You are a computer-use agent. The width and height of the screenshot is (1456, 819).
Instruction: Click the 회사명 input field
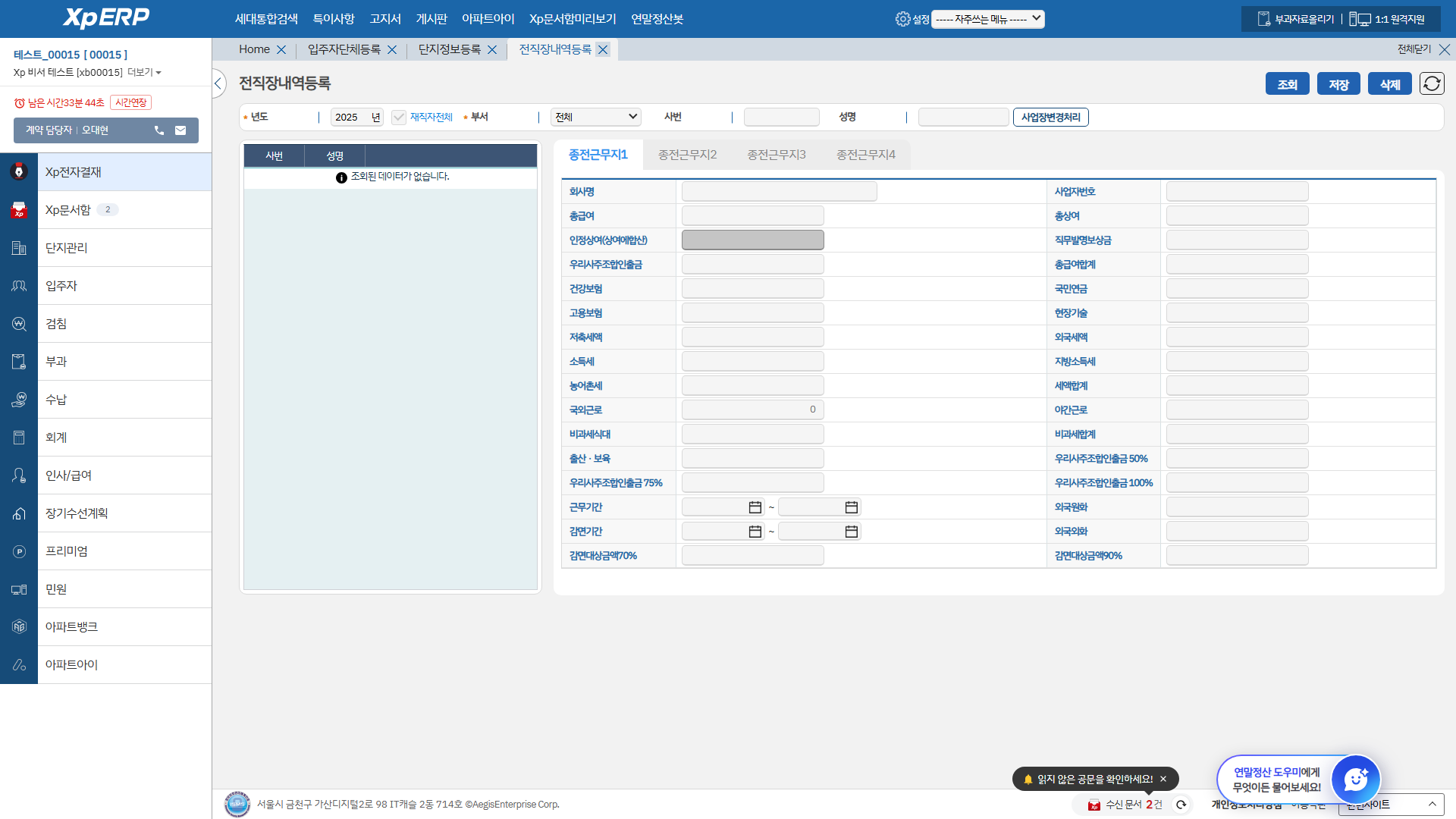click(x=779, y=192)
